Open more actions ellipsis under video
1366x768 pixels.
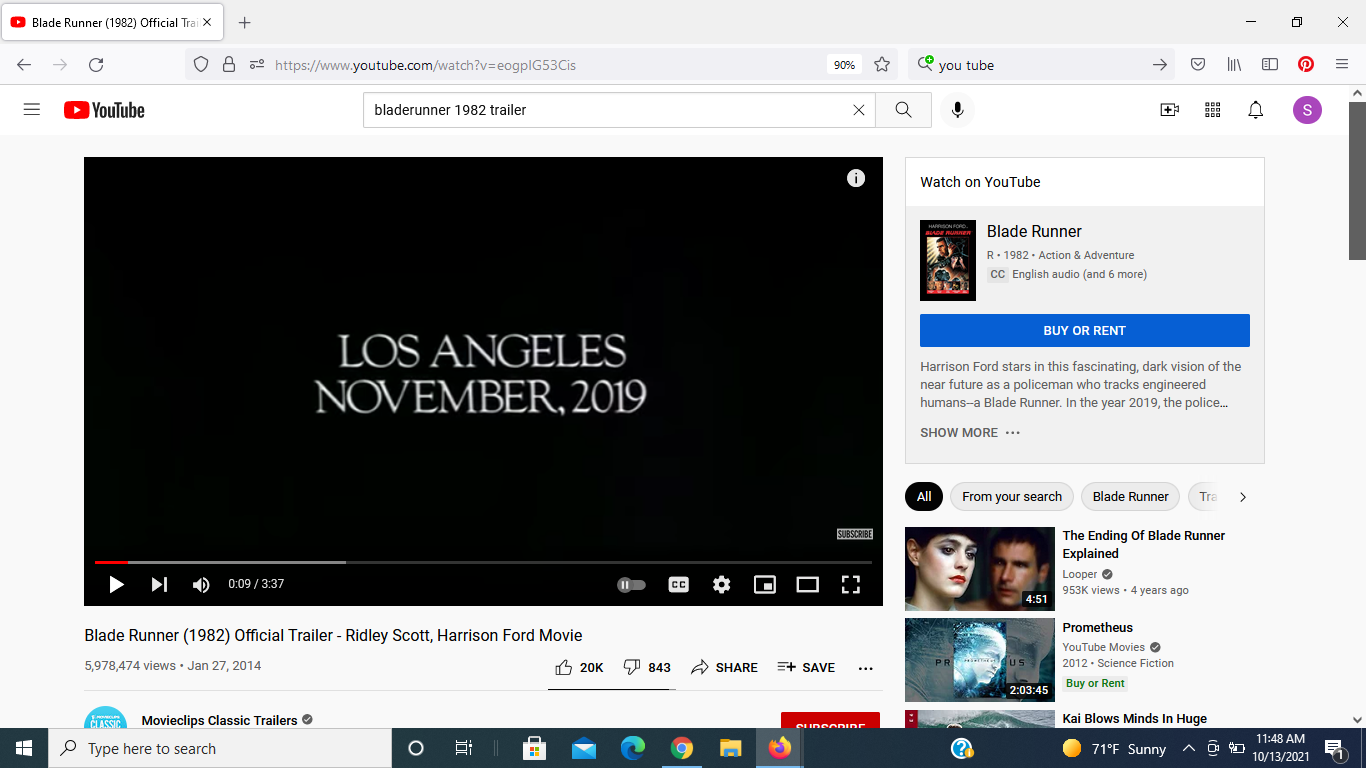[x=866, y=668]
